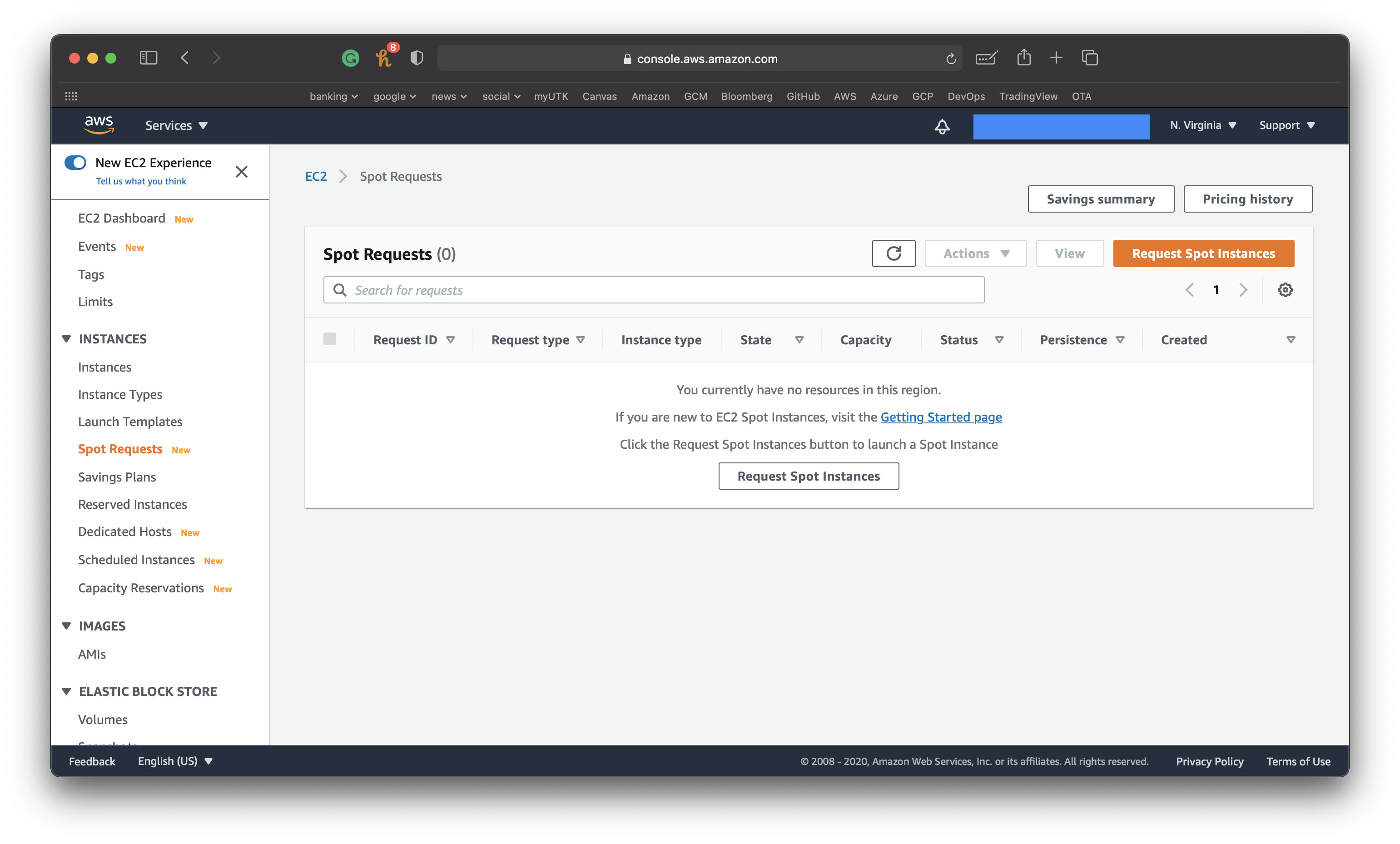Open the notifications bell icon
Viewport: 1400px width, 844px height.
click(942, 126)
